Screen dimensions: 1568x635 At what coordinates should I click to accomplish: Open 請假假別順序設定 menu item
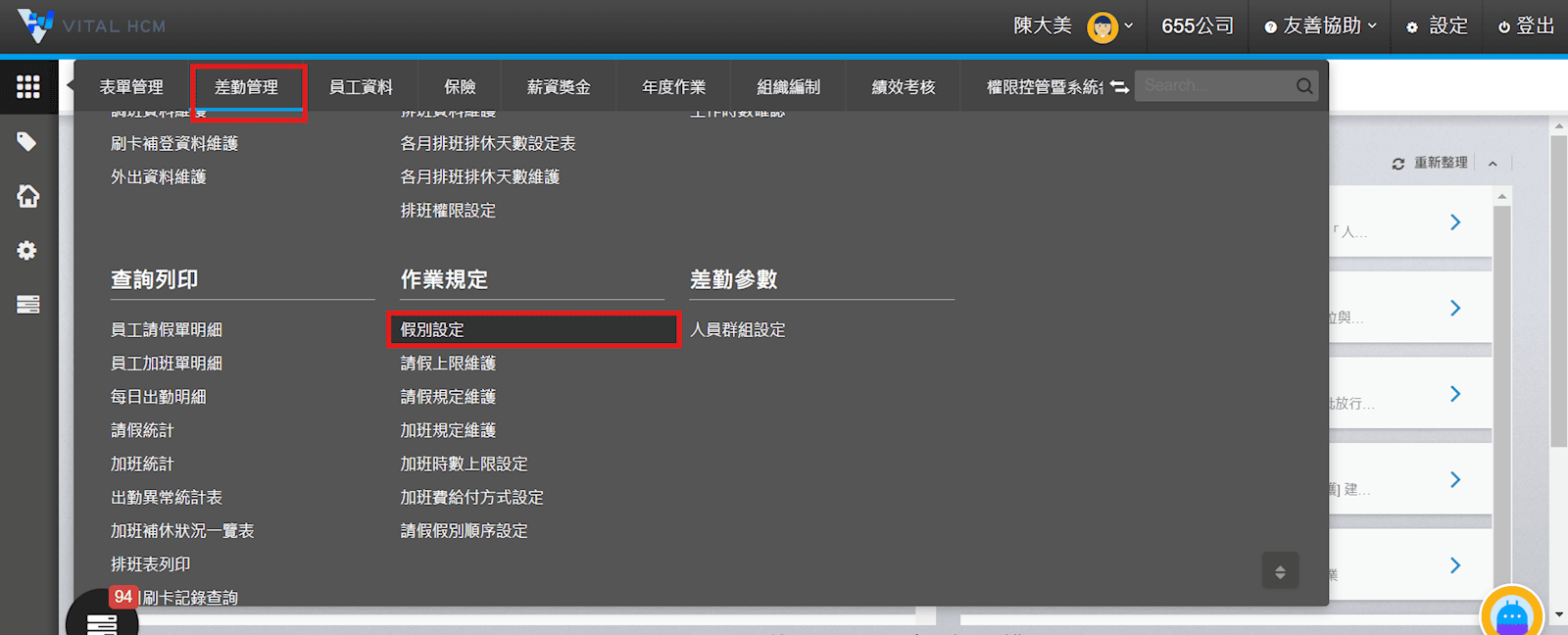point(464,531)
